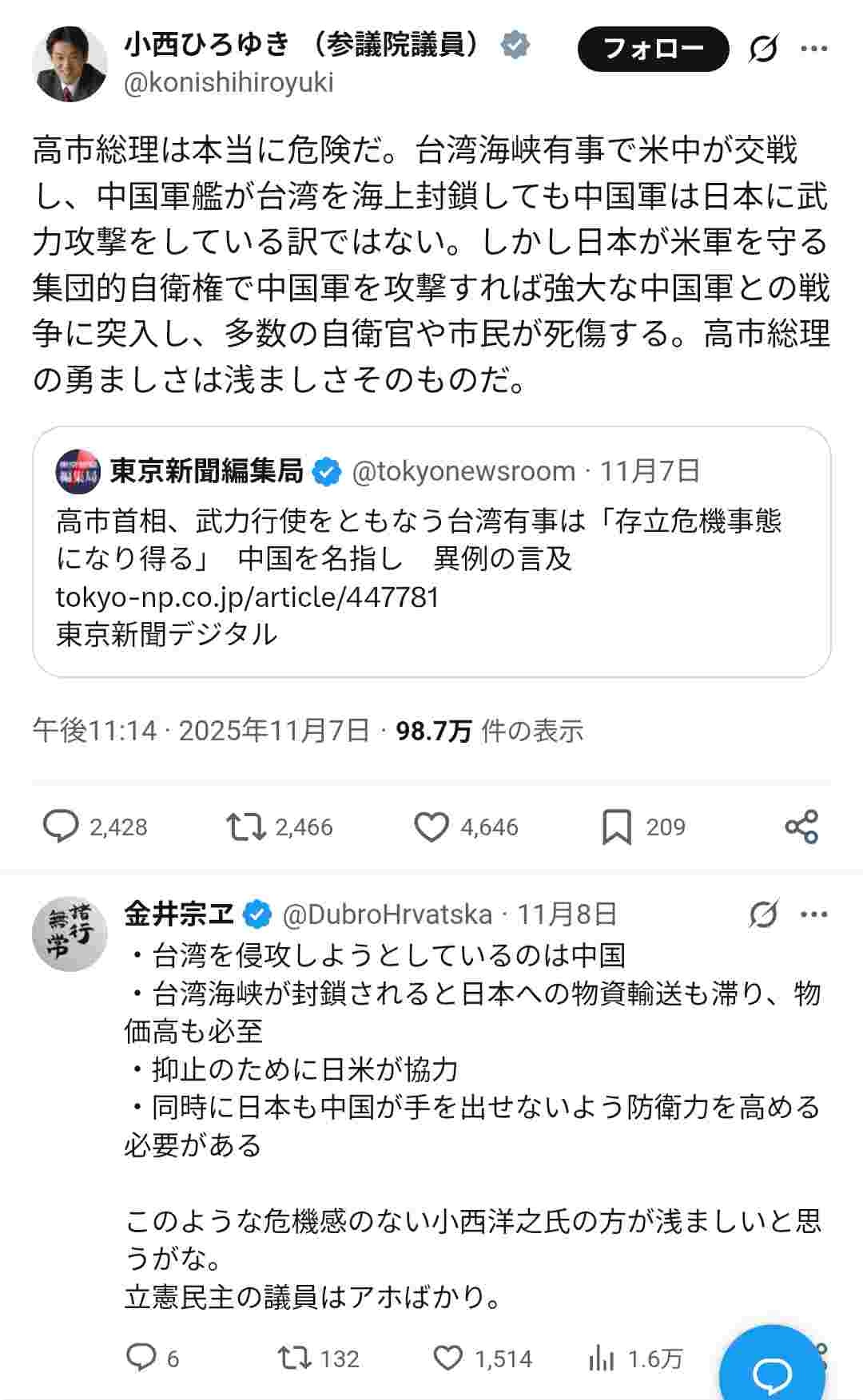
Task: Open the more options menu on main post
Action: click(x=813, y=50)
